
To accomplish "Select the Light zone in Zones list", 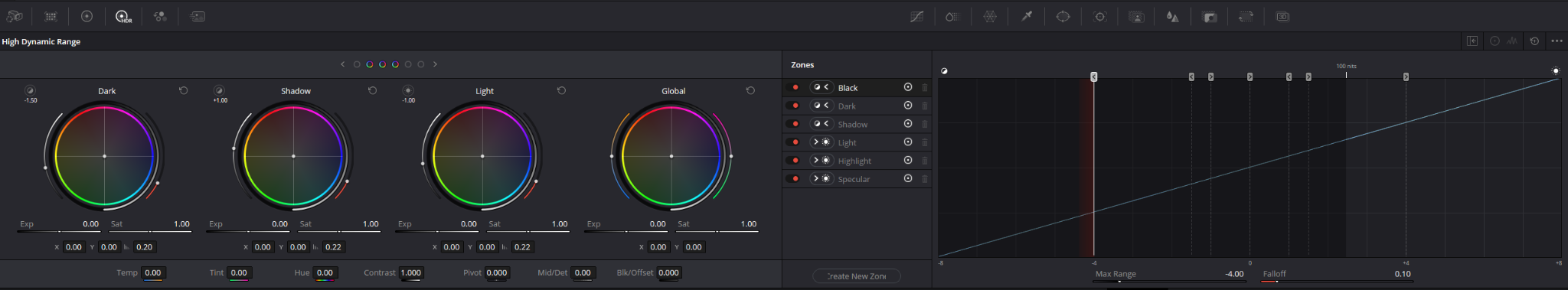I will tap(847, 142).
